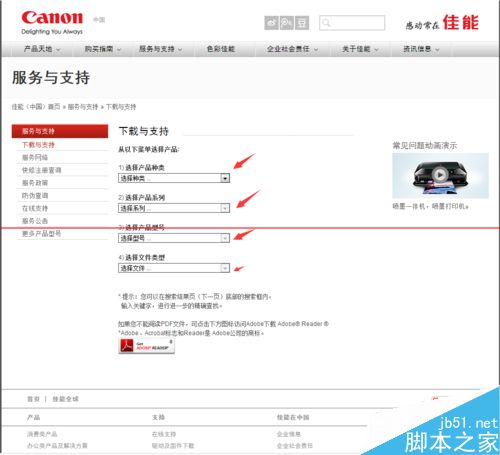
Task: Open the 色彩佳能 navigation item
Action: coord(221,49)
